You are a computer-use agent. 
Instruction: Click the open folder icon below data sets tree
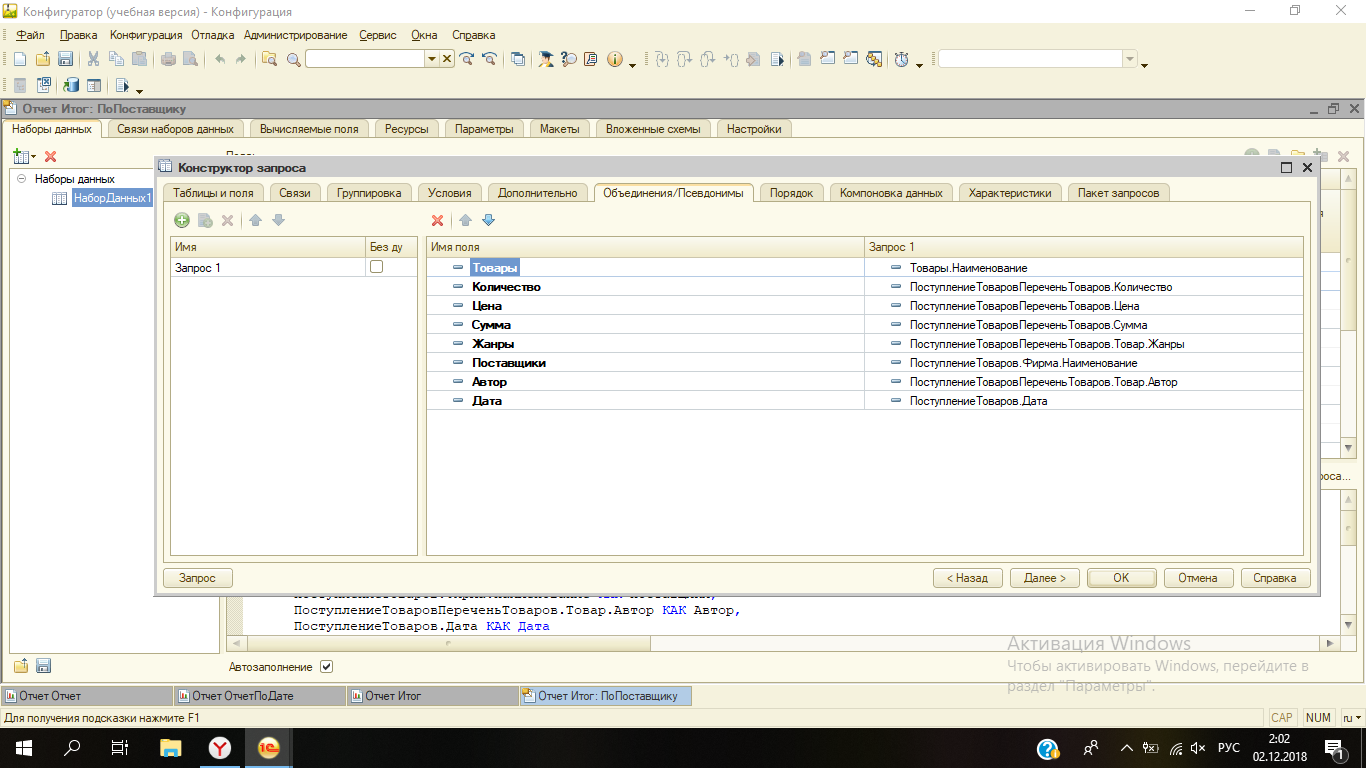(x=20, y=666)
